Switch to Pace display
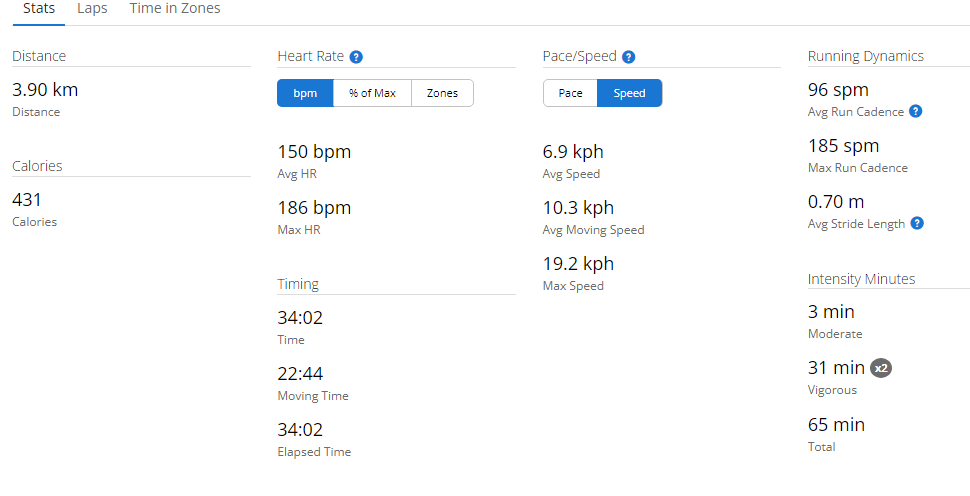Viewport: 970px width, 496px height. pos(570,93)
